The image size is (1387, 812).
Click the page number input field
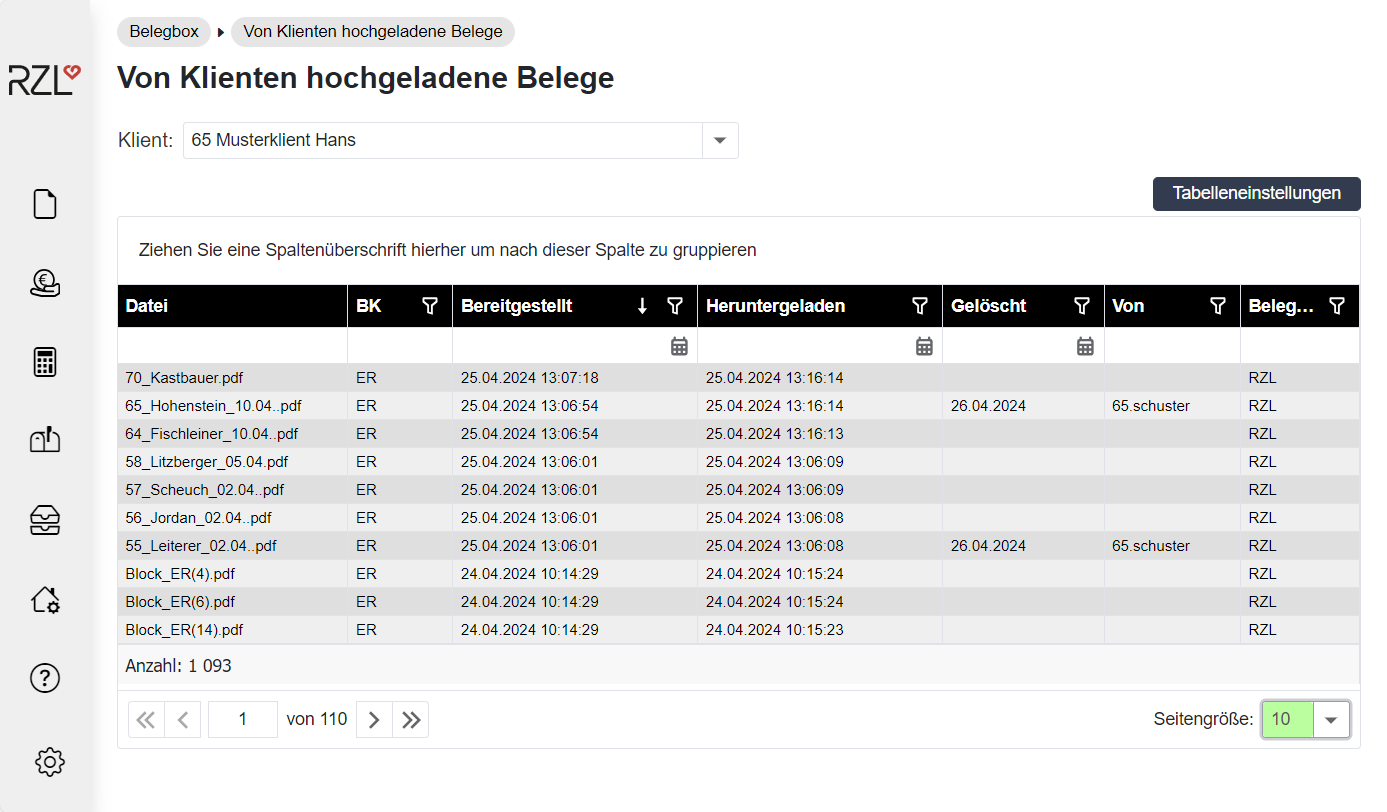[243, 720]
